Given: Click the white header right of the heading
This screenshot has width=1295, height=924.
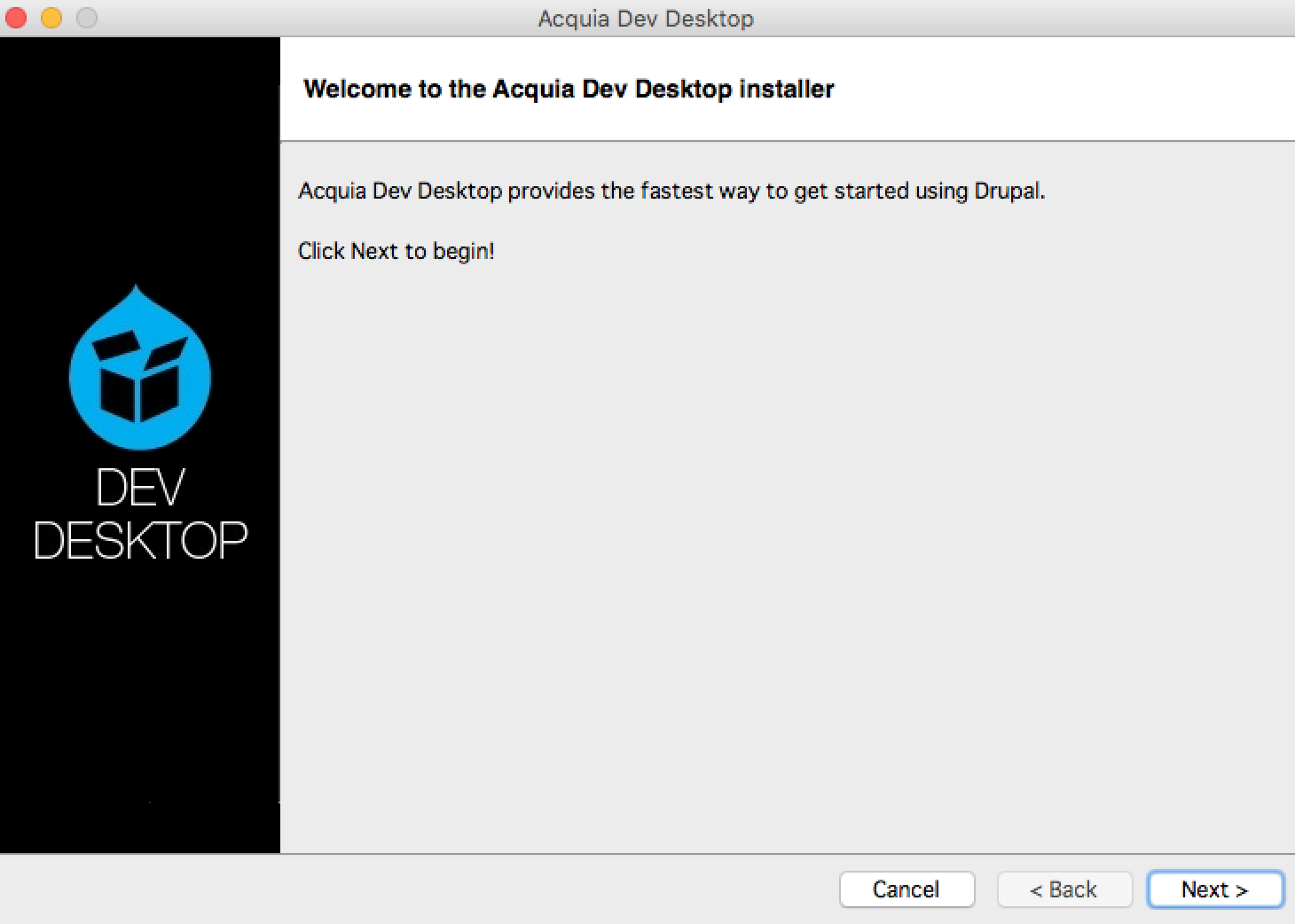Looking at the screenshot, I should point(1064,89).
